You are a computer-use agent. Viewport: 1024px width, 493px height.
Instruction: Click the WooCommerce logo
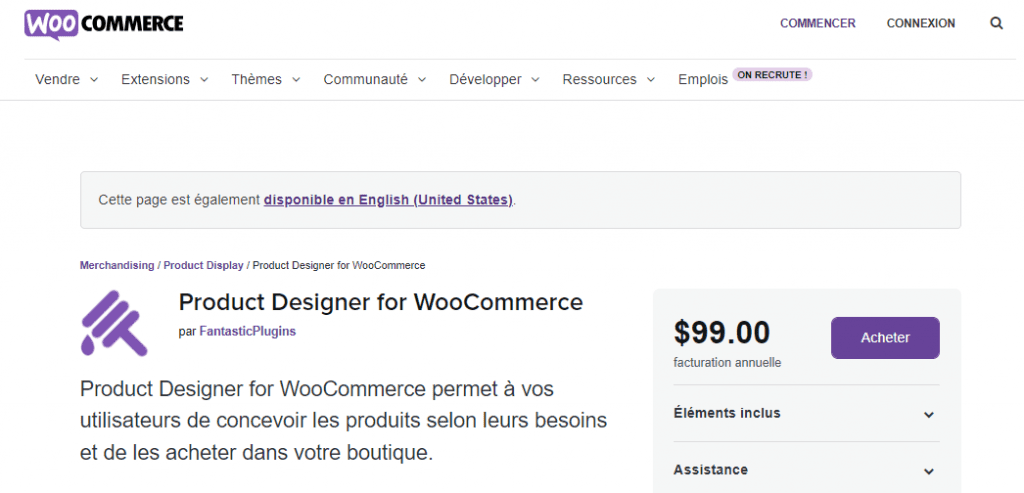(x=104, y=24)
